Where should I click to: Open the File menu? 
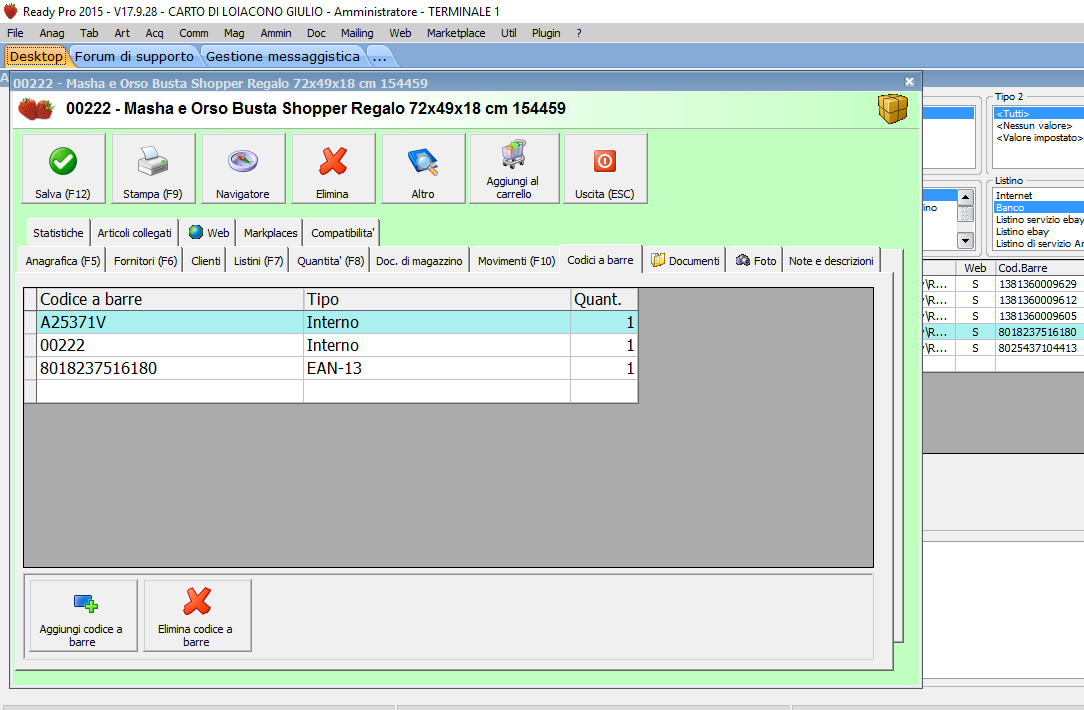(15, 32)
